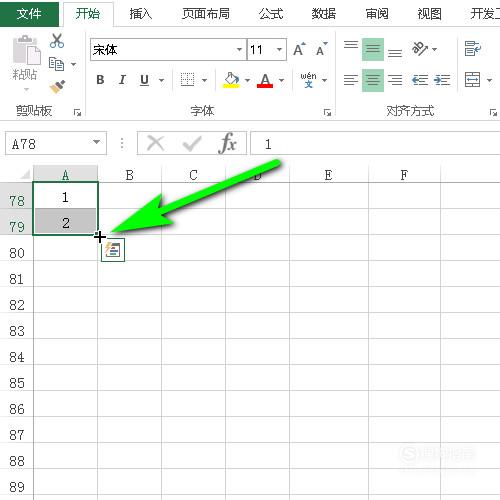
Task: Decrease indent icon
Action: click(x=420, y=80)
